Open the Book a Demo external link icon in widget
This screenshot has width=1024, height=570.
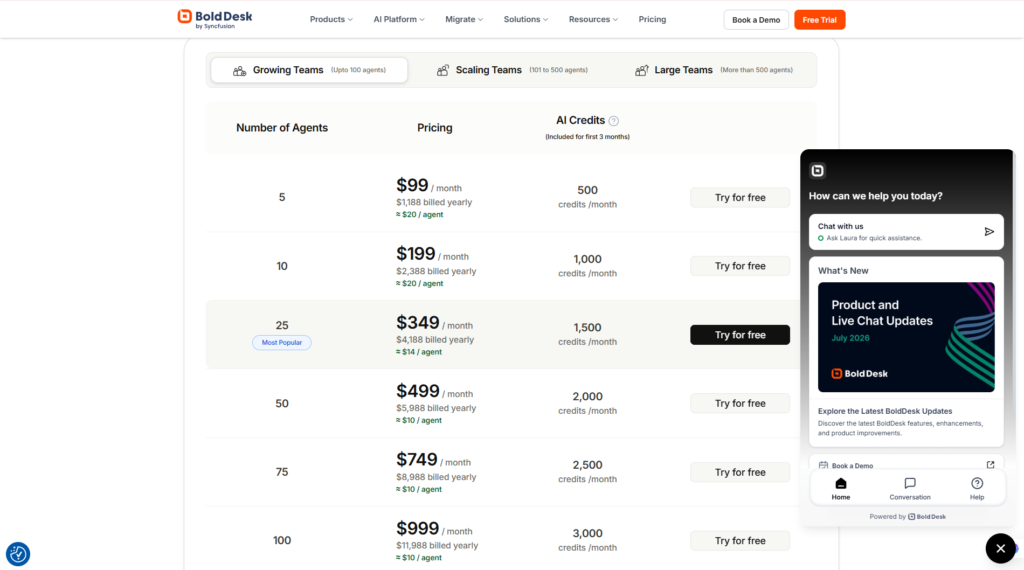(990, 465)
